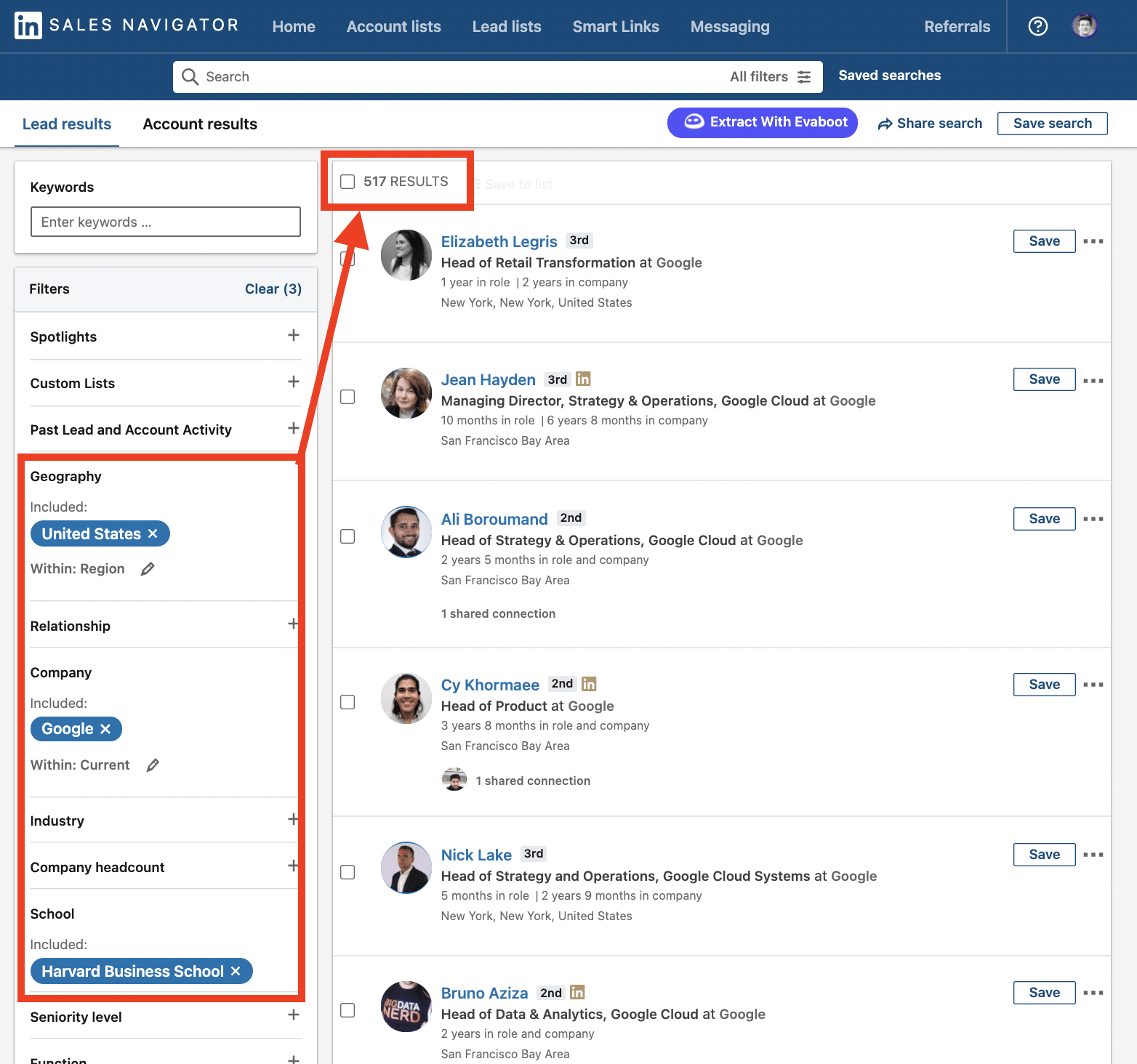Click the LinkedIn Sales Navigator logo
Viewport: 1137px width, 1064px height.
(x=126, y=25)
